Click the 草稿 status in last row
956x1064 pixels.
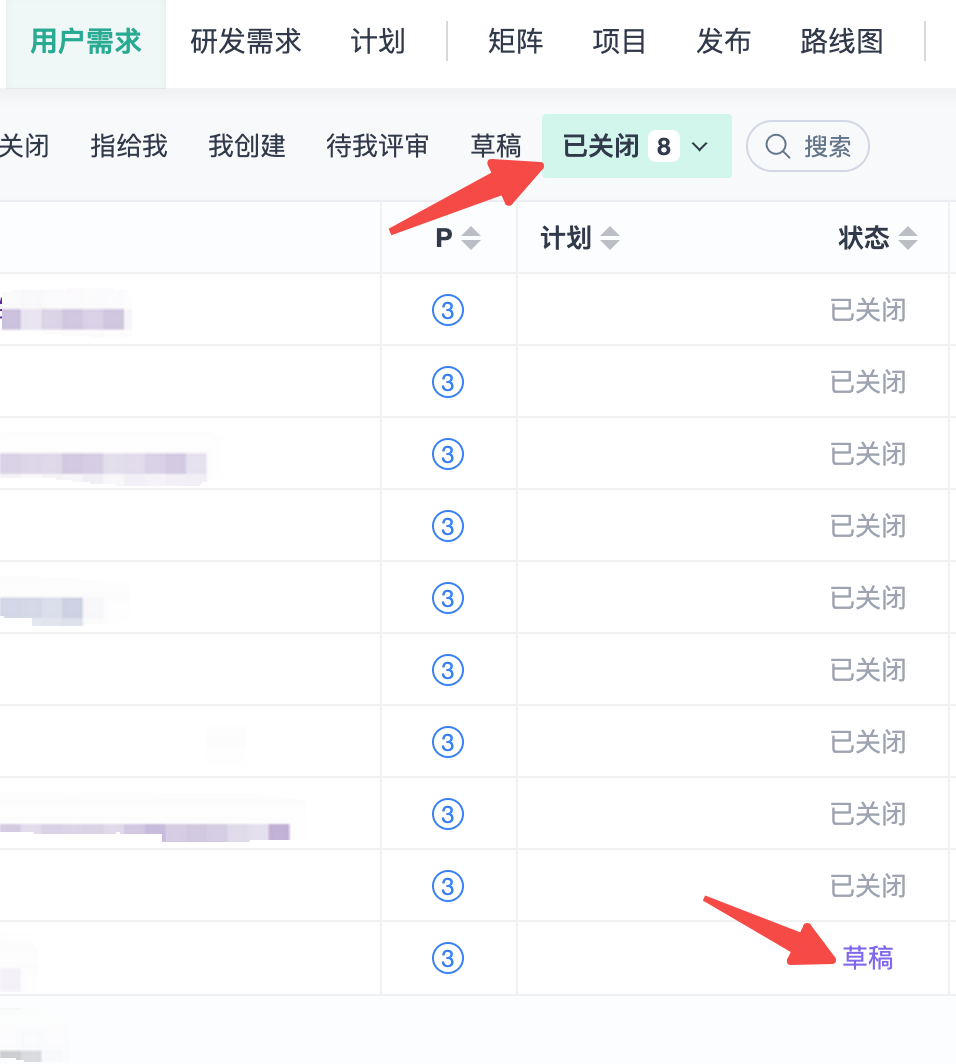[x=868, y=958]
